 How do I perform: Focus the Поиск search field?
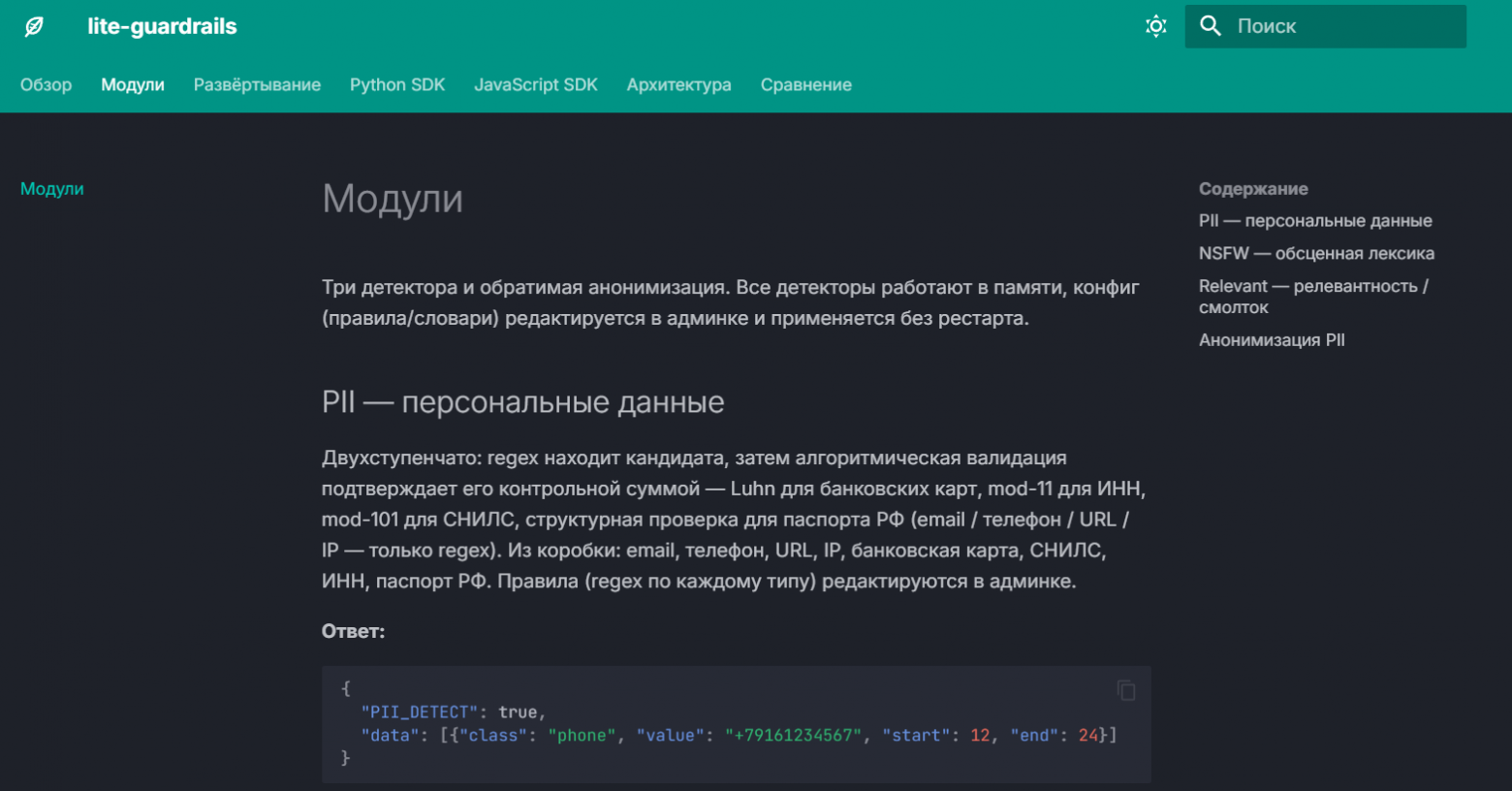1325,26
